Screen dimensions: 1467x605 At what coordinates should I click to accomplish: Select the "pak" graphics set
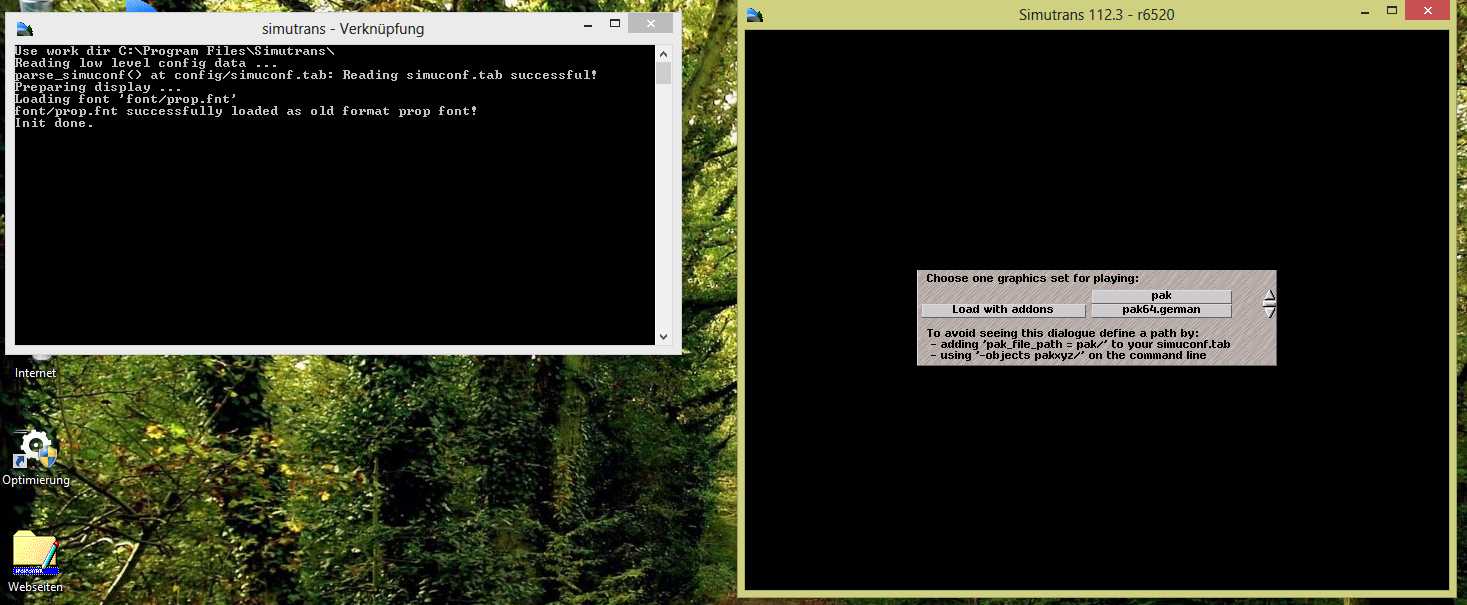coord(1161,296)
